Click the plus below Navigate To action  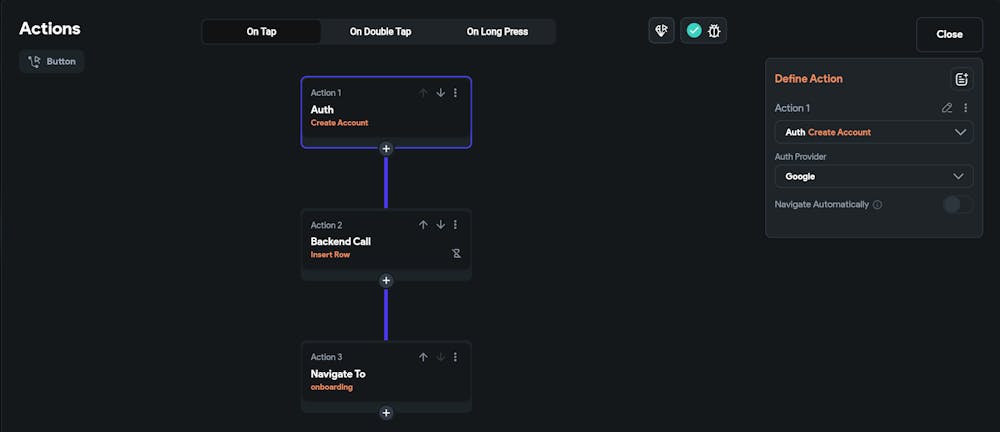tap(386, 413)
